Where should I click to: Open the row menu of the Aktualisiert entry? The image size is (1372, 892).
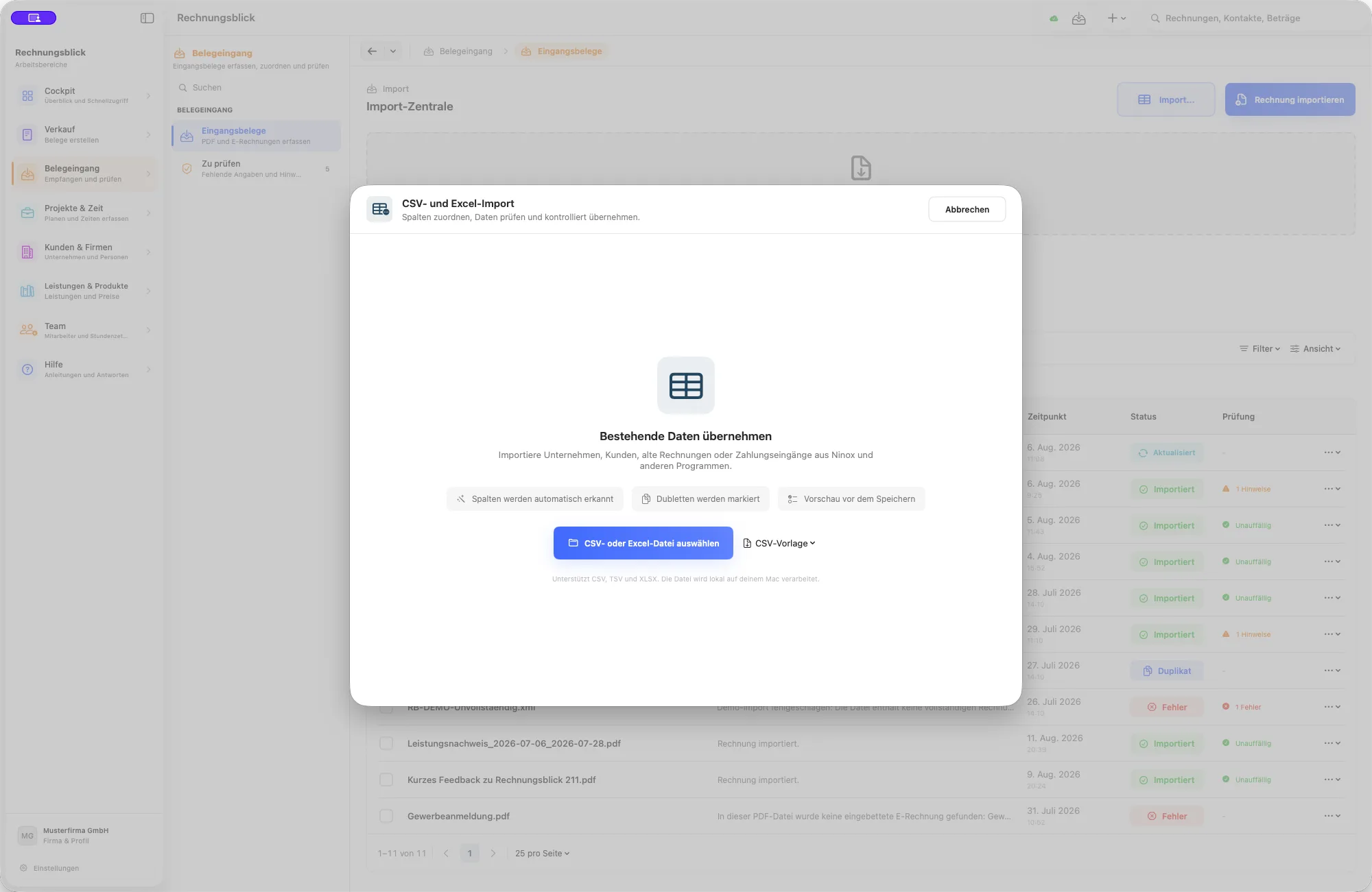[x=1332, y=453]
